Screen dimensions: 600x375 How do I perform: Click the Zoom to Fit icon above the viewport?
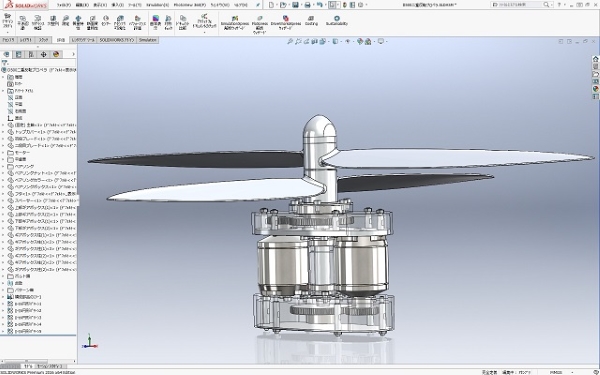(290, 41)
